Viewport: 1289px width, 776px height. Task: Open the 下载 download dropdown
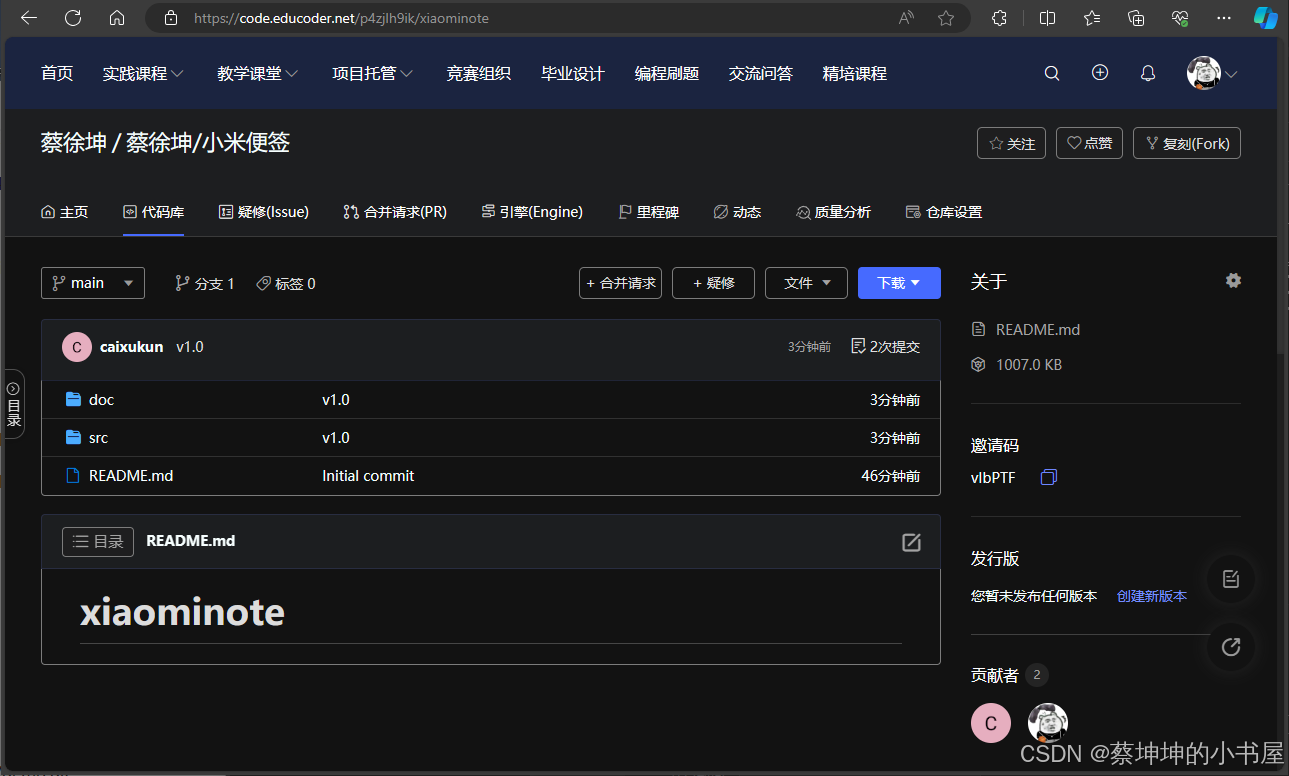click(899, 283)
